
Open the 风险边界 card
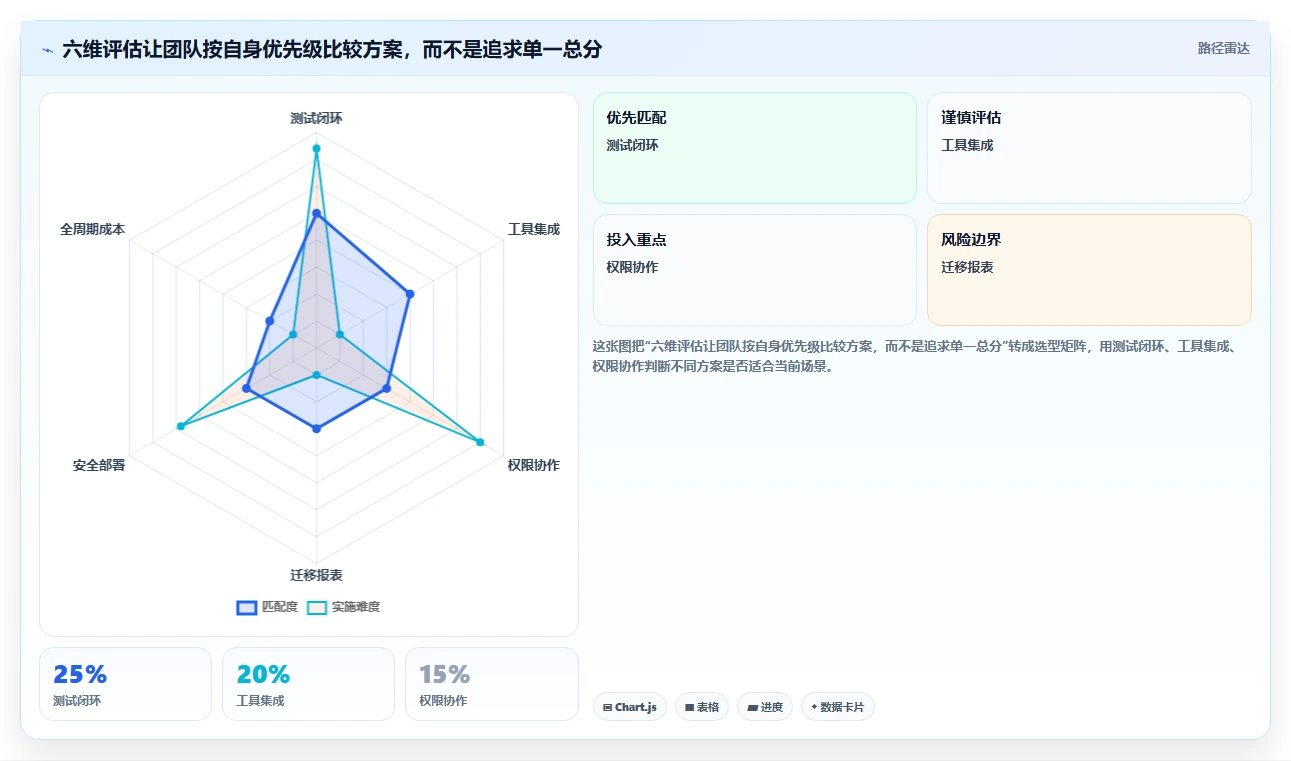point(1089,270)
